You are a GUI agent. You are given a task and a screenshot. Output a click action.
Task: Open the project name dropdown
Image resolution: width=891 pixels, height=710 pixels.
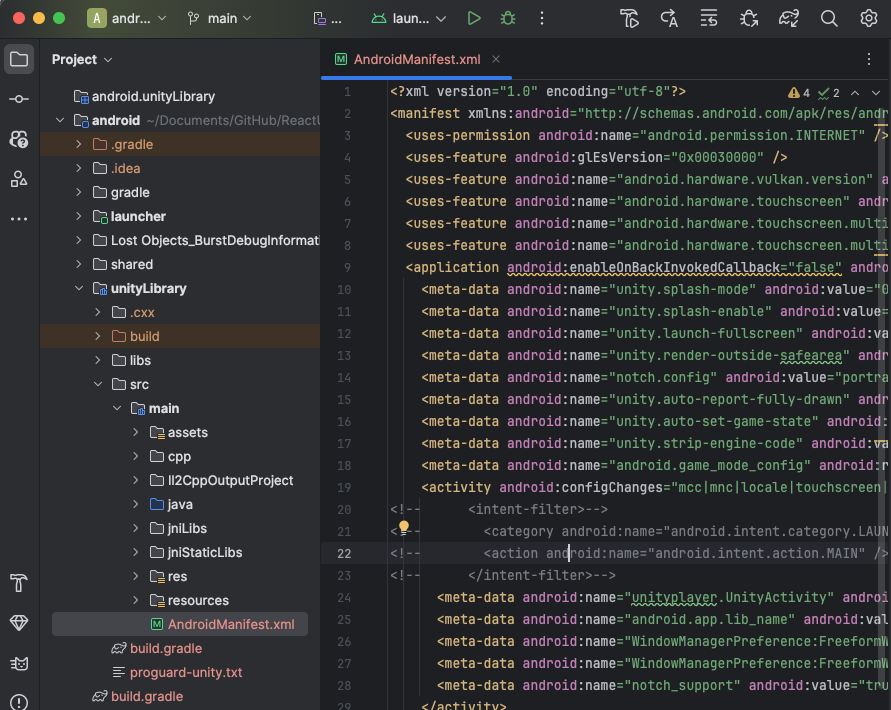click(127, 18)
